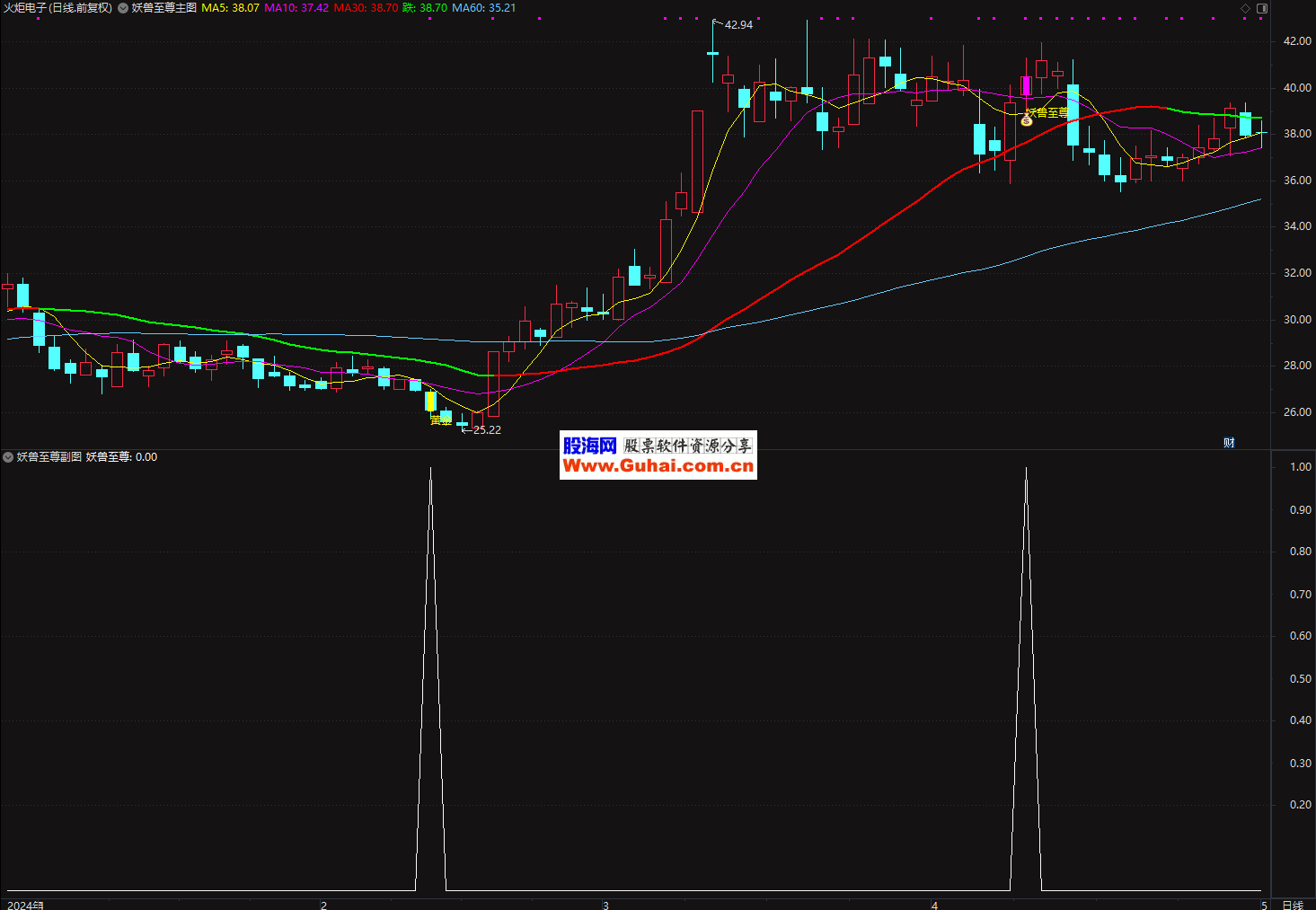Click month 2 on the time axis
Image resolution: width=1316 pixels, height=910 pixels.
pos(324,905)
